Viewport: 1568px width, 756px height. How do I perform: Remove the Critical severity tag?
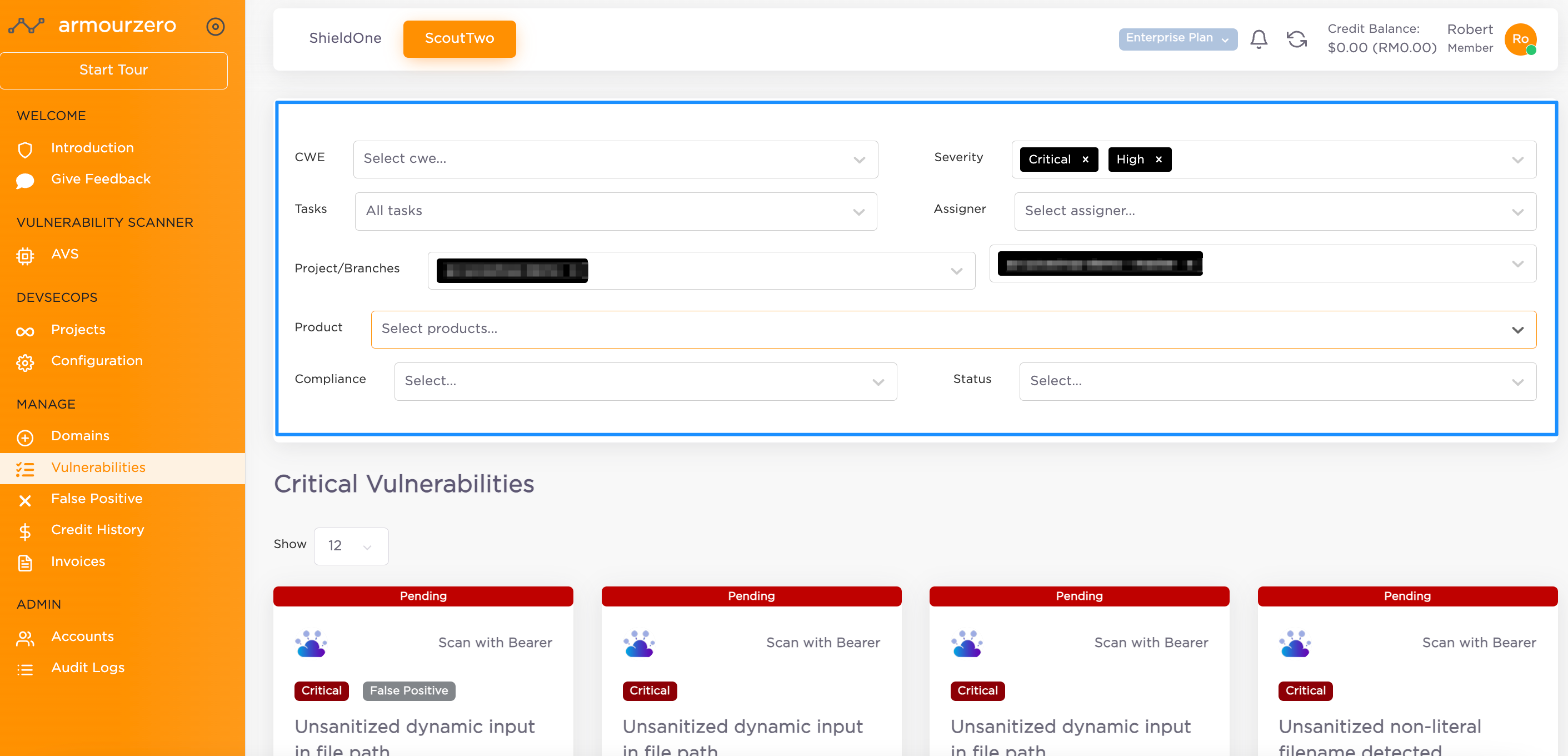pyautogui.click(x=1085, y=159)
